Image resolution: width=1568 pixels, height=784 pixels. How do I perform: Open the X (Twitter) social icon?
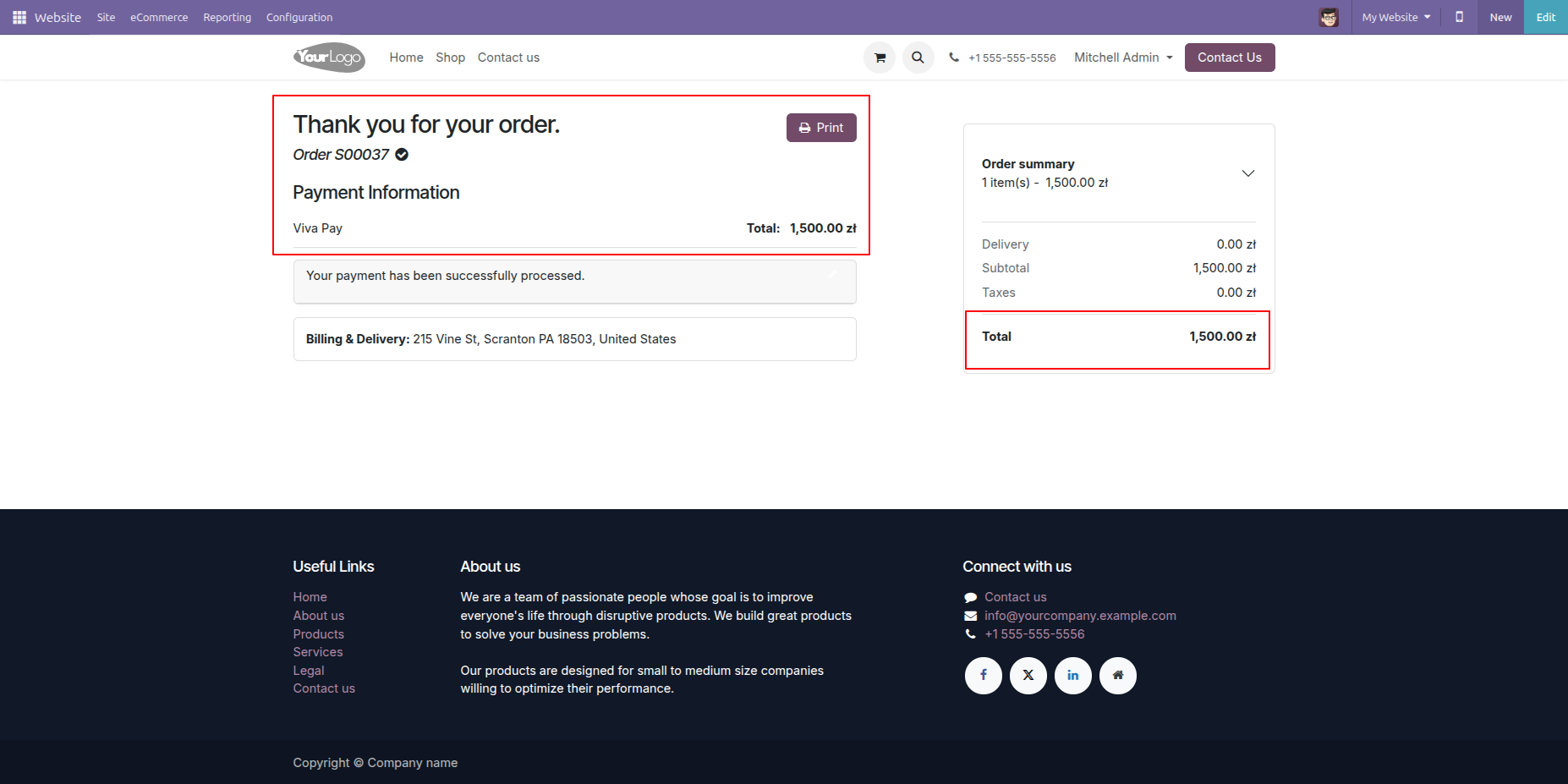click(1028, 675)
